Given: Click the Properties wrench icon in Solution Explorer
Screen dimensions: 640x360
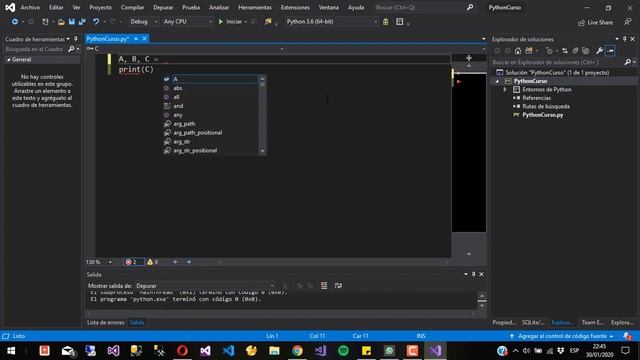Looking at the screenshot, I should (x=599, y=51).
